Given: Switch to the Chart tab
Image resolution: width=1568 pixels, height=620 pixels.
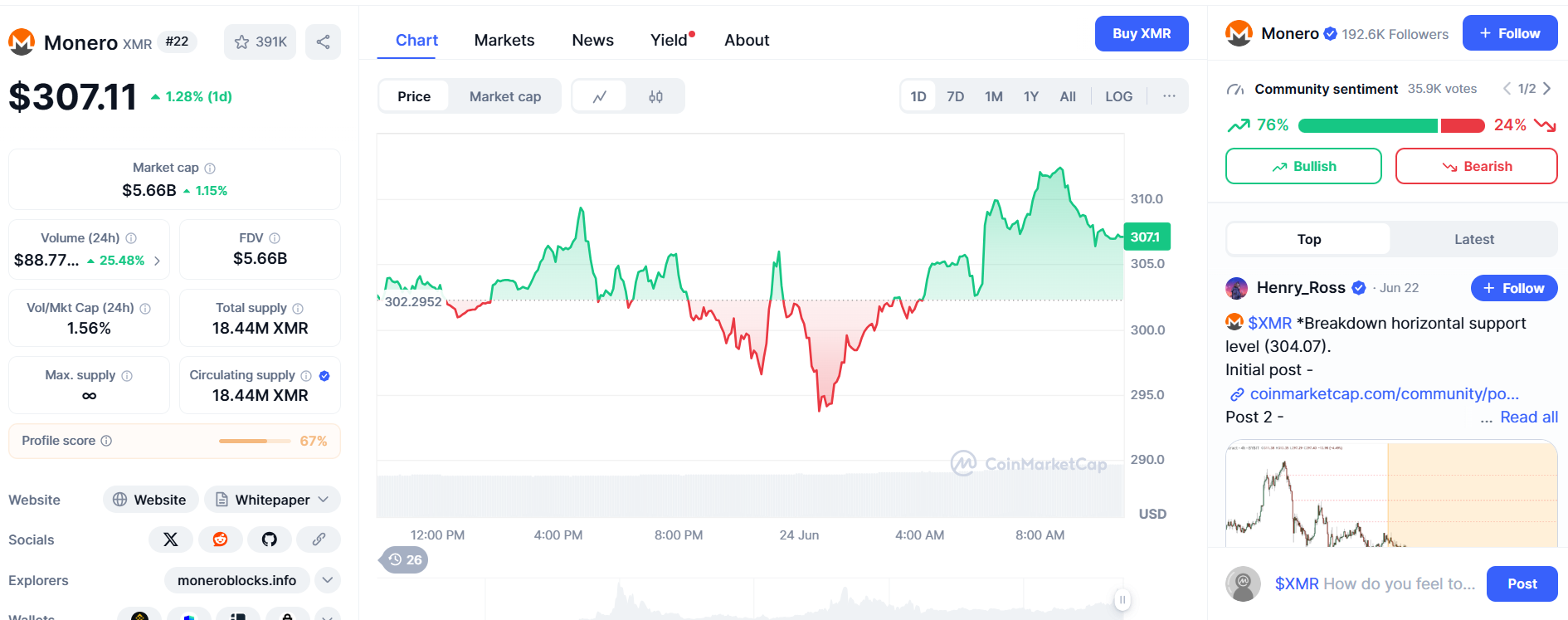Looking at the screenshot, I should click(x=416, y=40).
